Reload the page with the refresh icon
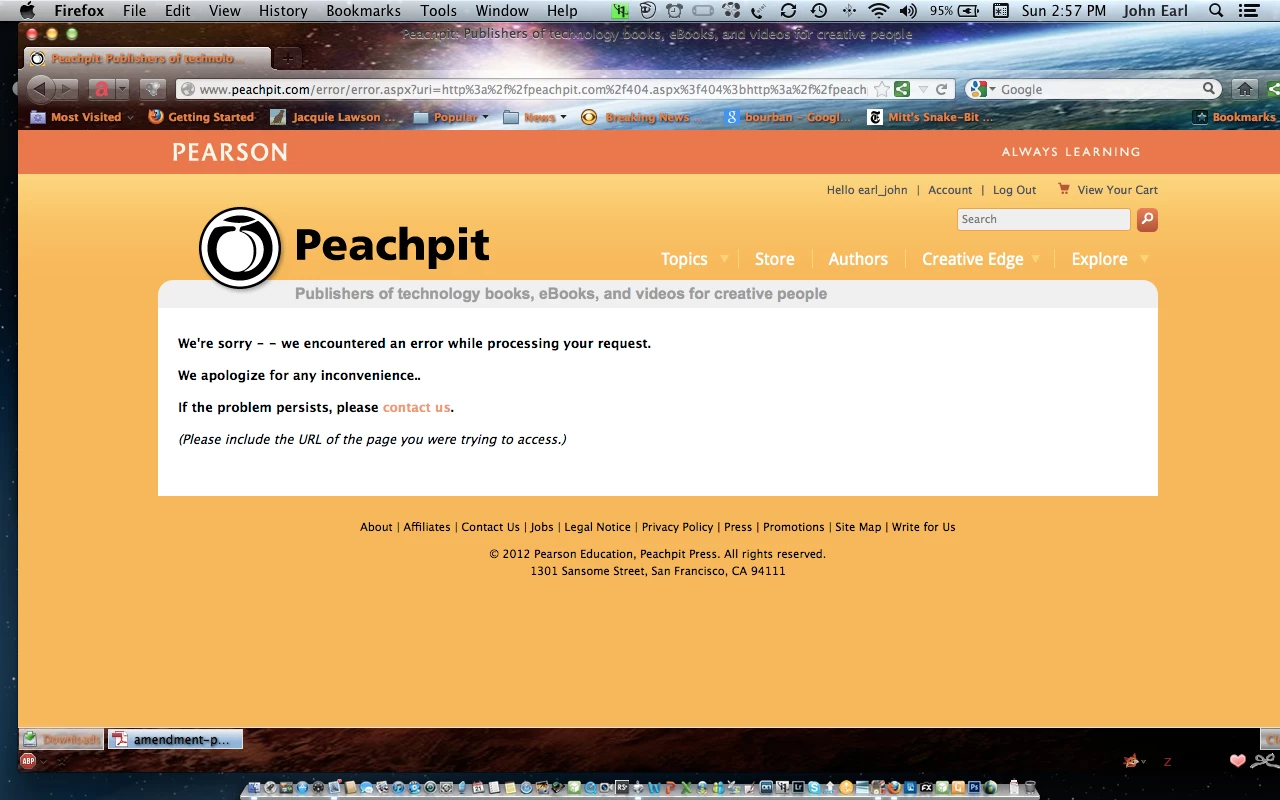This screenshot has height=800, width=1280. (x=941, y=89)
